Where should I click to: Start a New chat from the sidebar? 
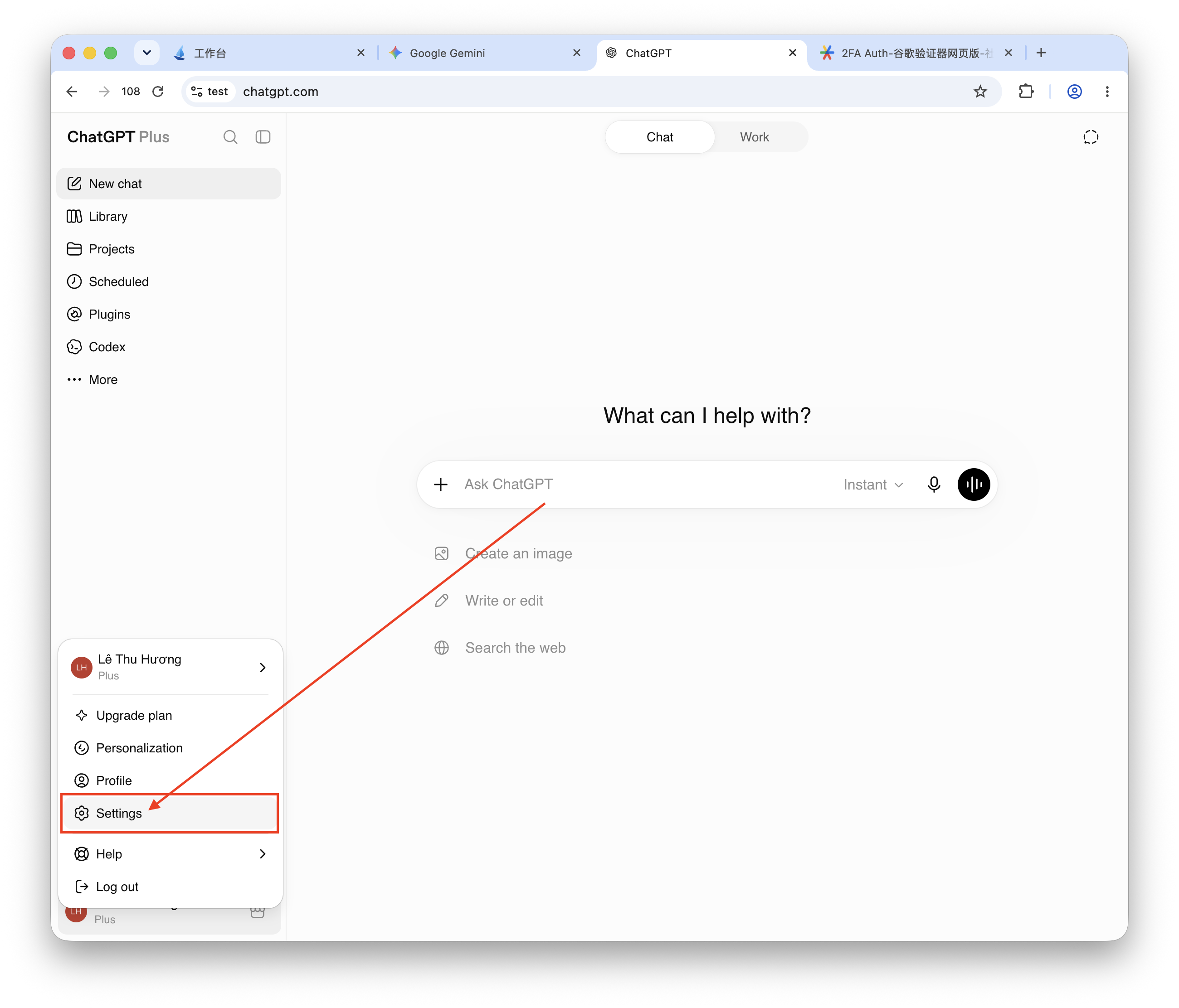pos(168,184)
